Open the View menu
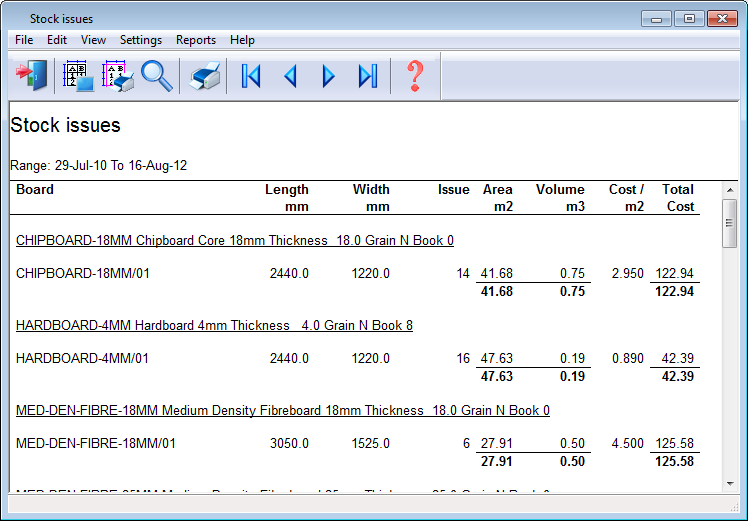 point(93,40)
